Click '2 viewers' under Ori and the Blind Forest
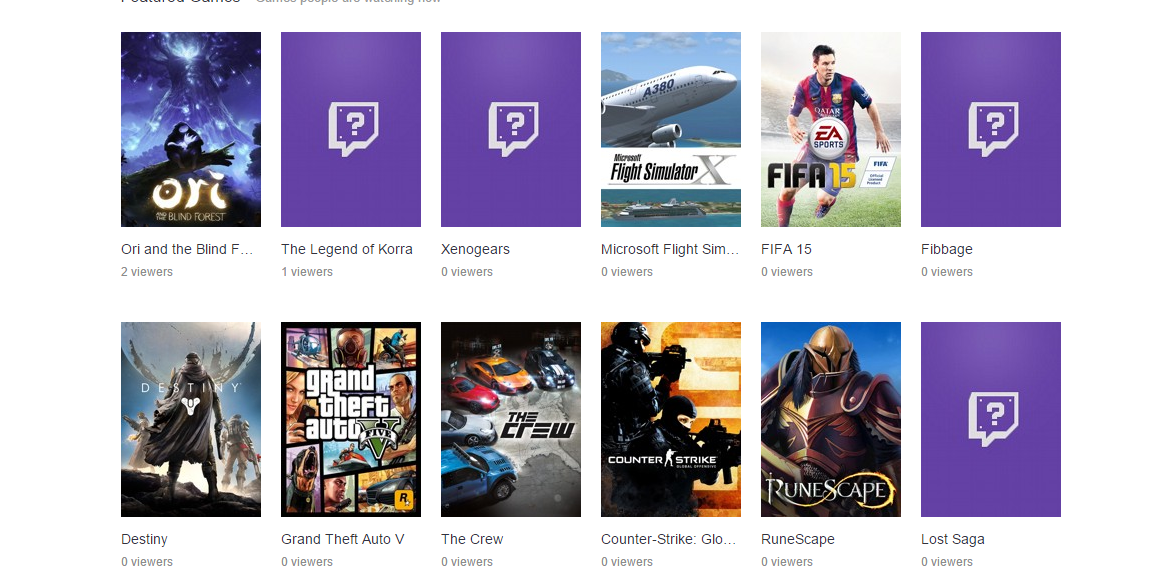Screen dimensions: 1175x586 (x=147, y=272)
